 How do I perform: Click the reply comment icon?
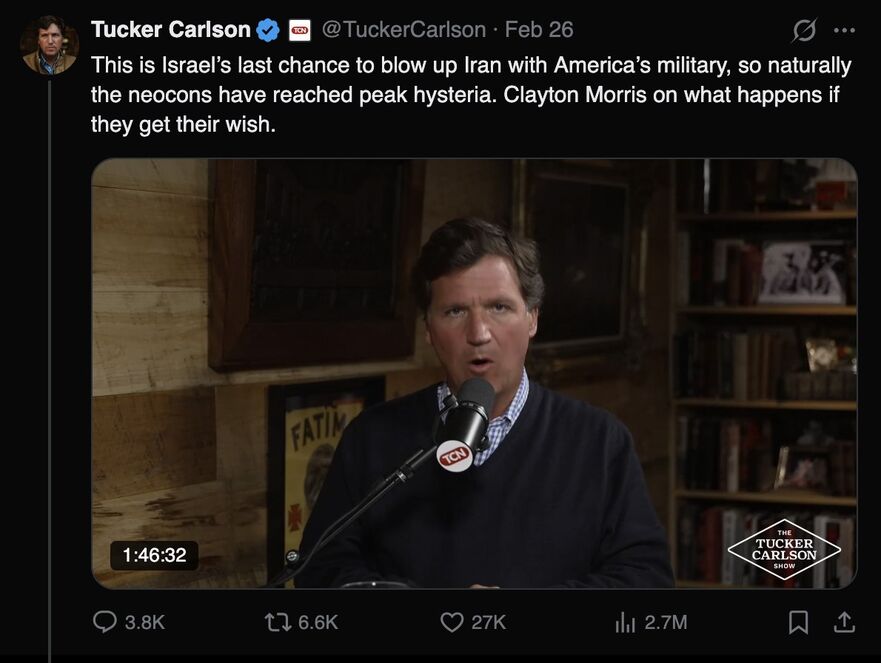105,622
